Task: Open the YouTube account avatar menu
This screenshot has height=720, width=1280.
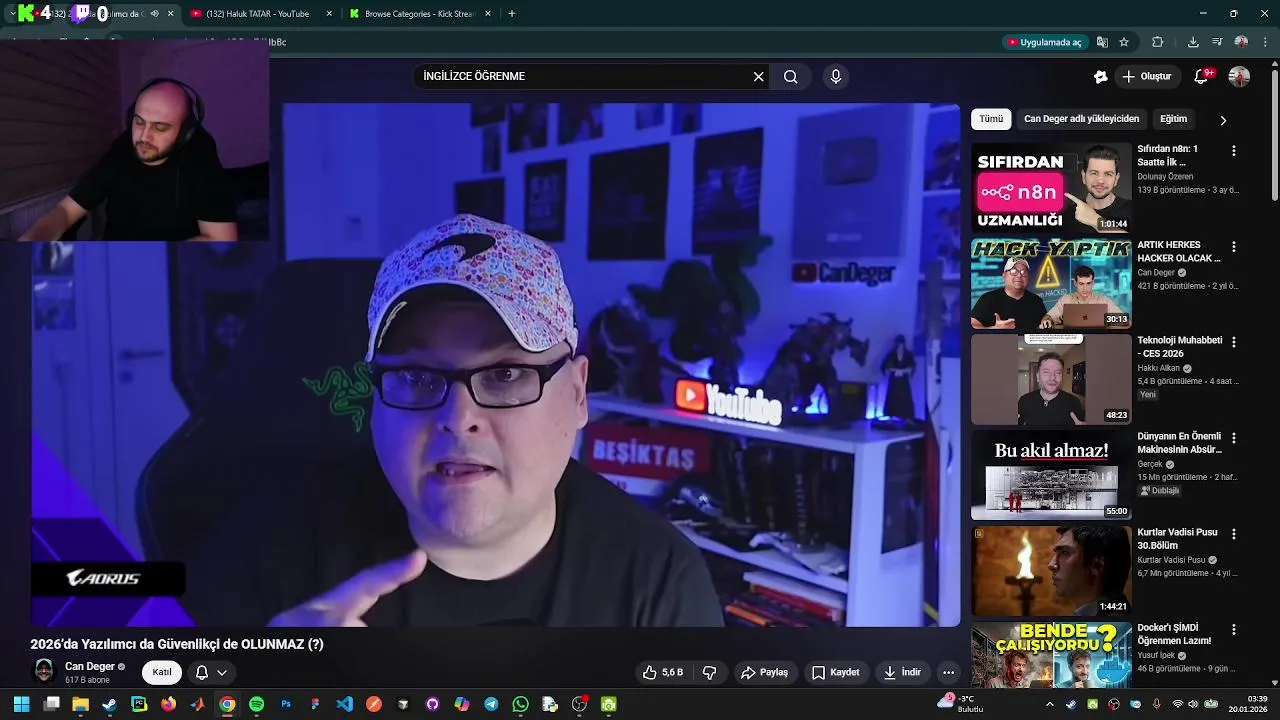Action: [x=1239, y=76]
